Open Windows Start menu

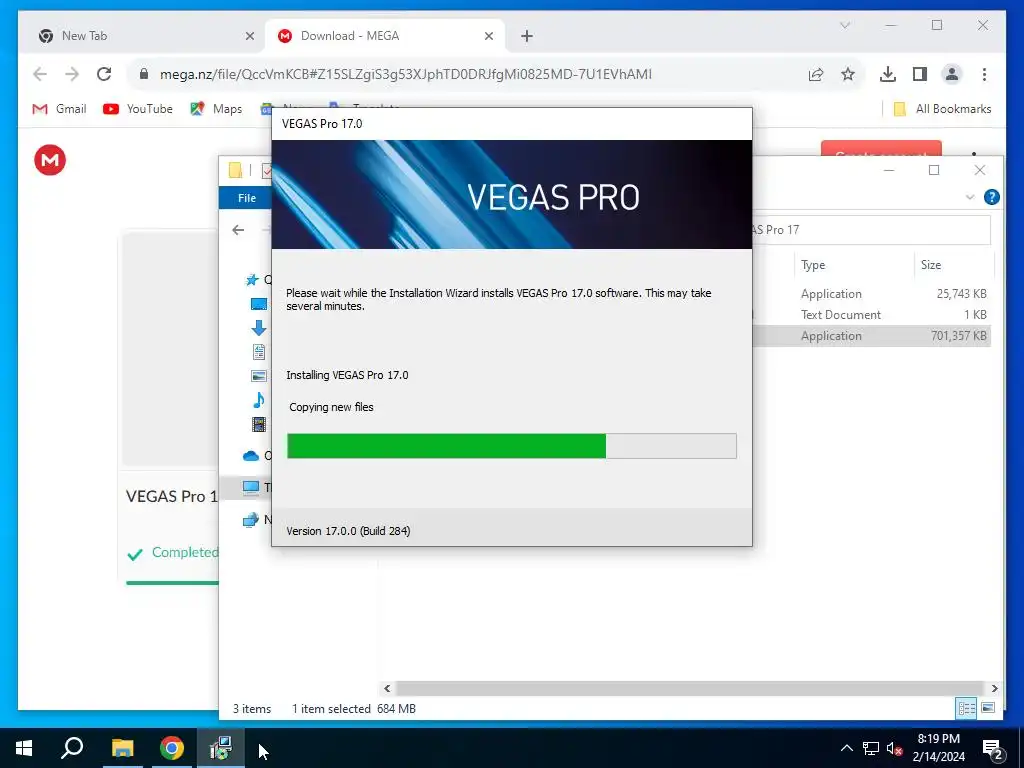pos(24,748)
